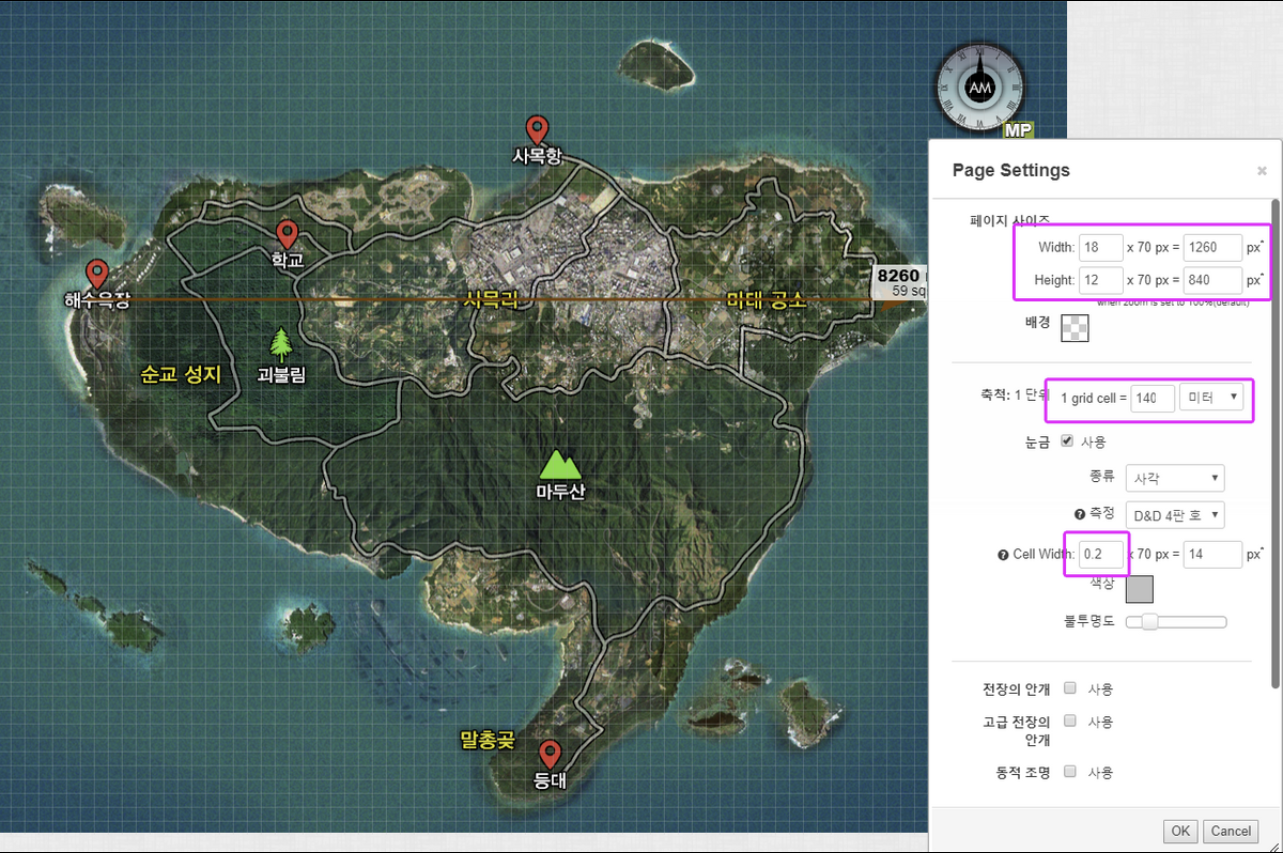This screenshot has width=1283, height=853.
Task: Click the Cell Width field showing 0.2
Action: click(x=1101, y=554)
